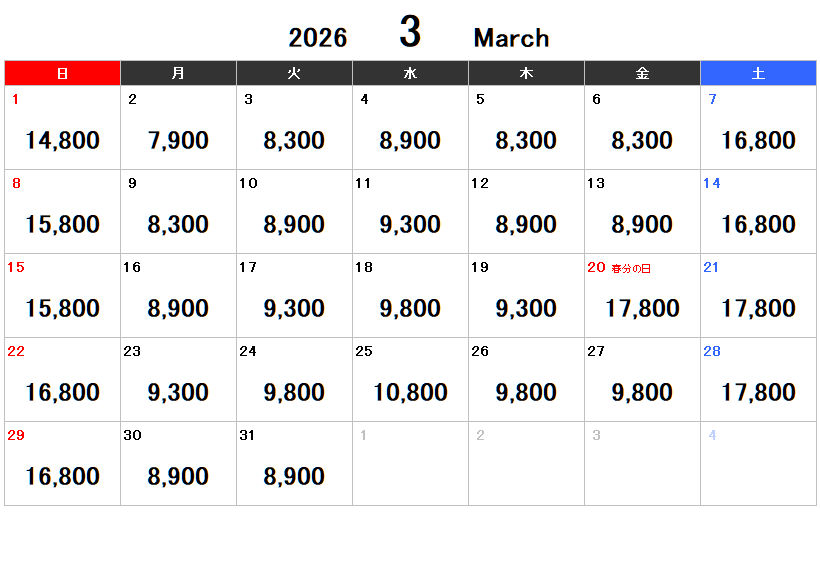Click the greyed-out April 4 cell
820x580 pixels.
tap(758, 464)
